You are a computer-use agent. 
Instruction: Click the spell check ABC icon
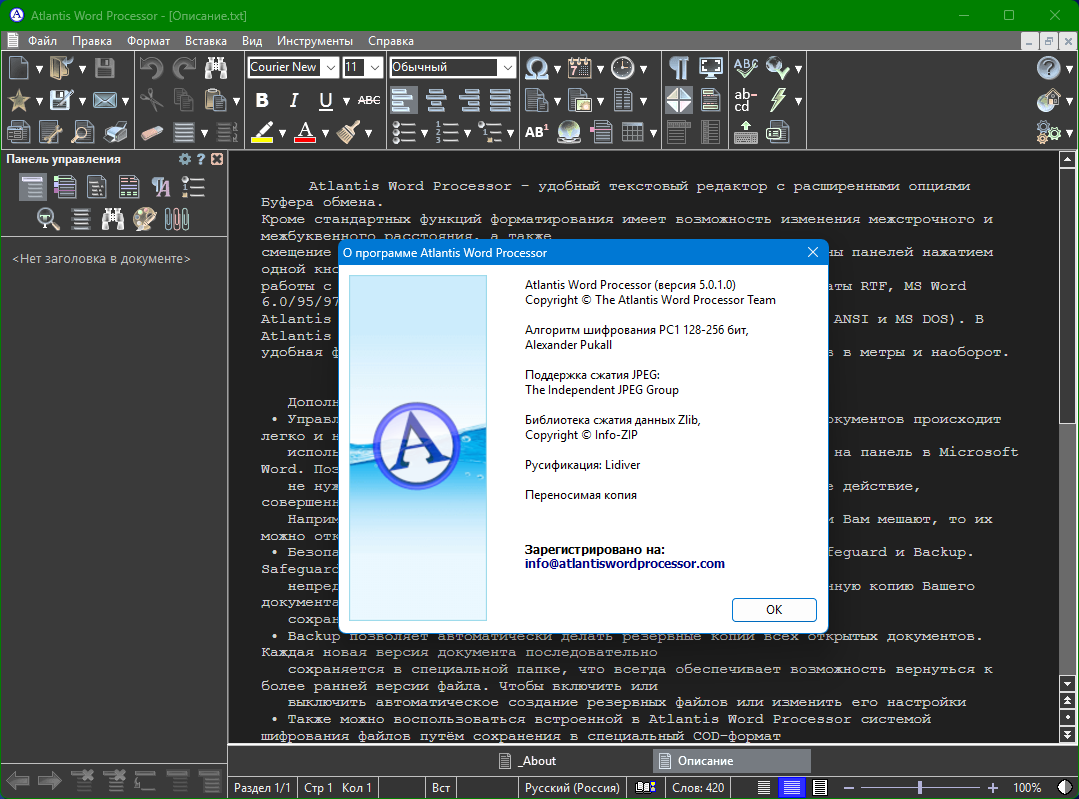[745, 68]
